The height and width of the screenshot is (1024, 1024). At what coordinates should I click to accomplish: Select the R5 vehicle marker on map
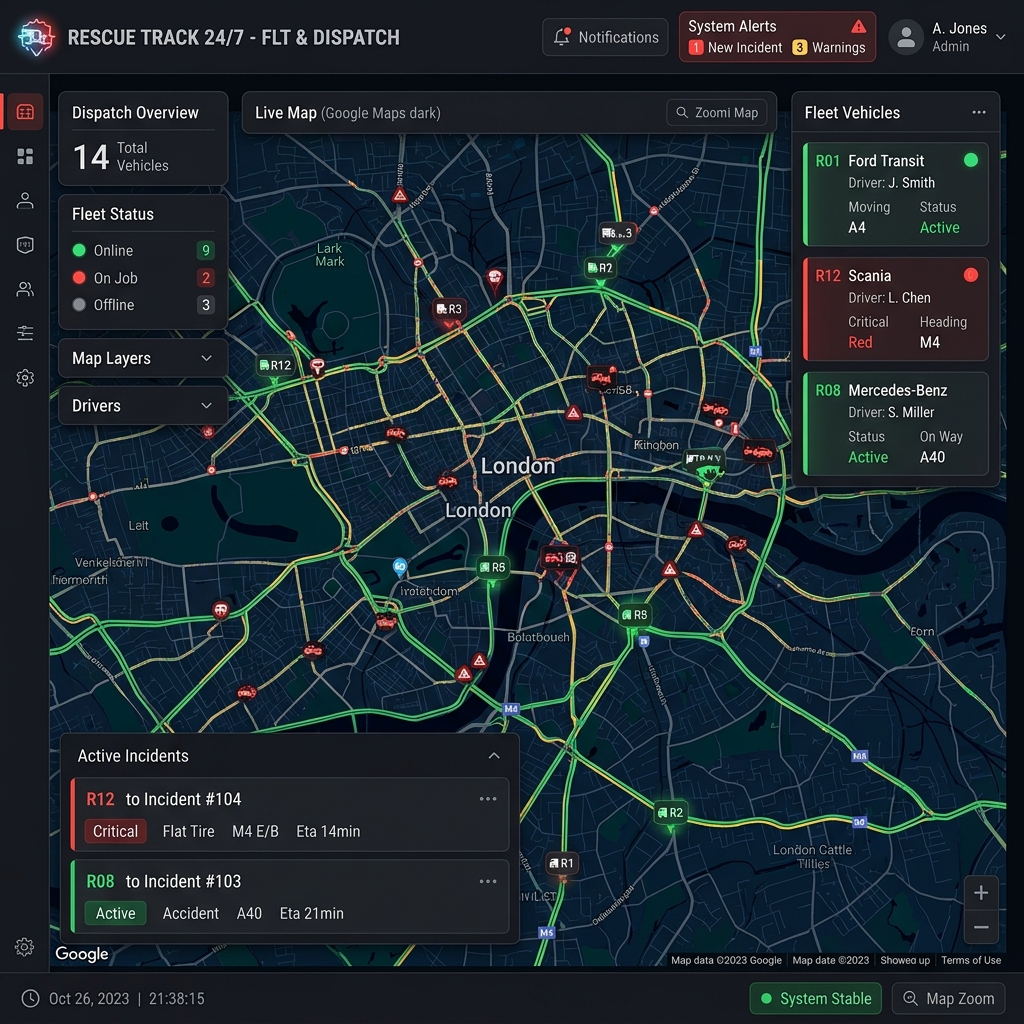tap(492, 568)
